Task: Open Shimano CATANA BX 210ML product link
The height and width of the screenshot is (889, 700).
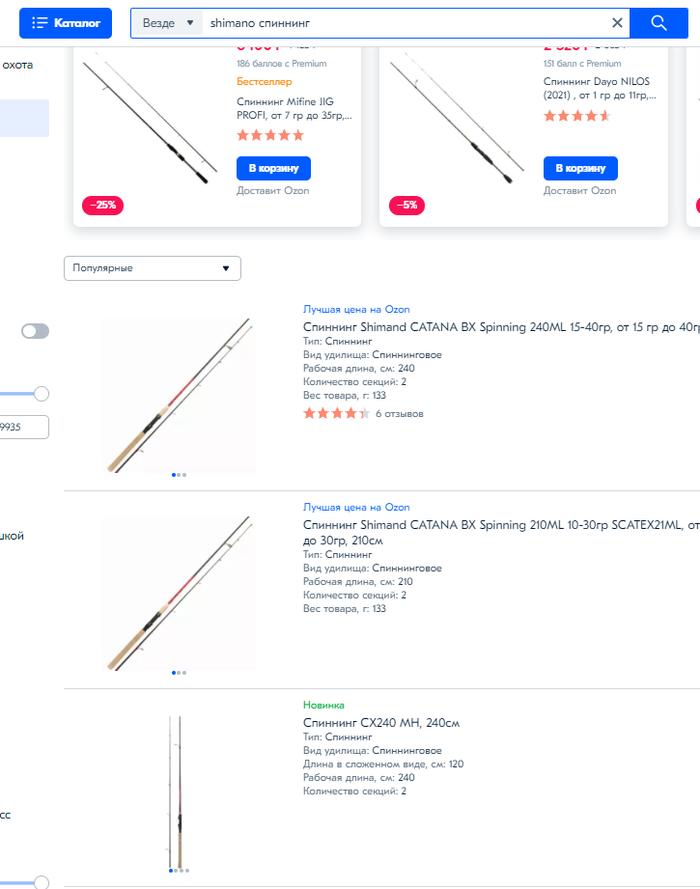Action: 501,532
